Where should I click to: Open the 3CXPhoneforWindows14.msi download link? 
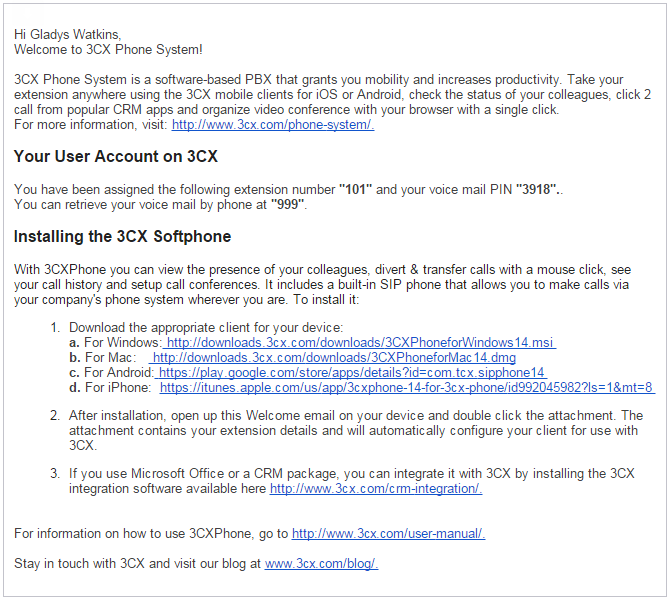click(x=360, y=343)
